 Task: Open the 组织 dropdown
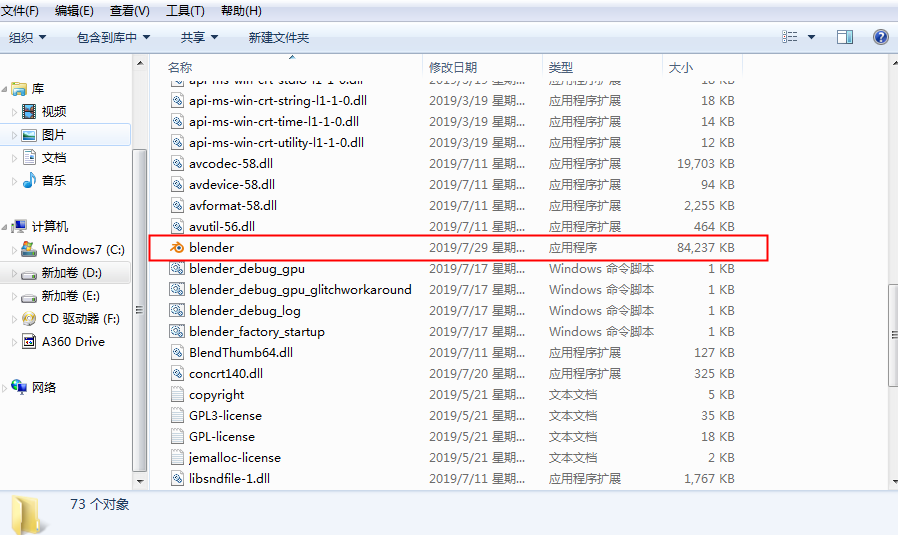coord(27,38)
